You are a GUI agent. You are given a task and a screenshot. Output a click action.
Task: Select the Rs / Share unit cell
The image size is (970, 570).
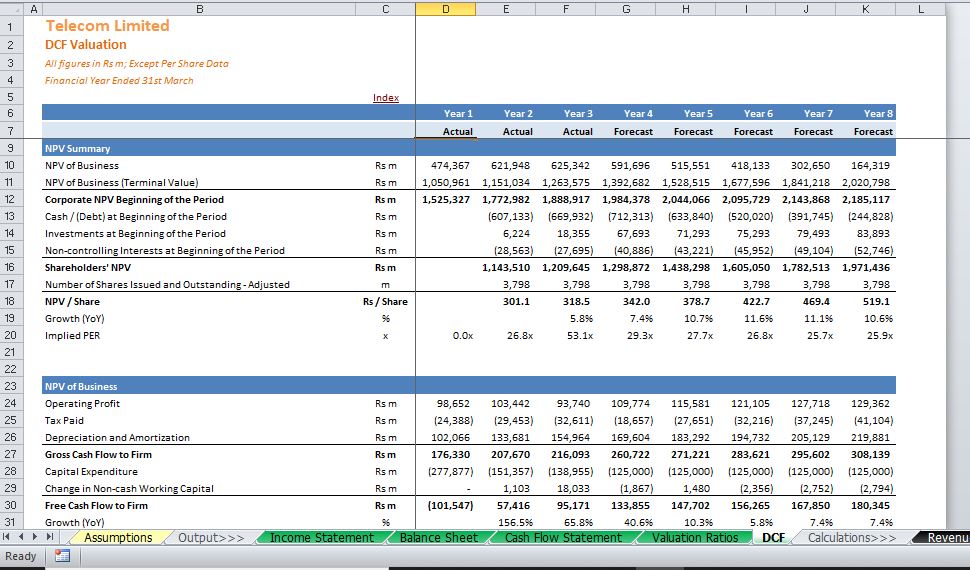click(385, 301)
